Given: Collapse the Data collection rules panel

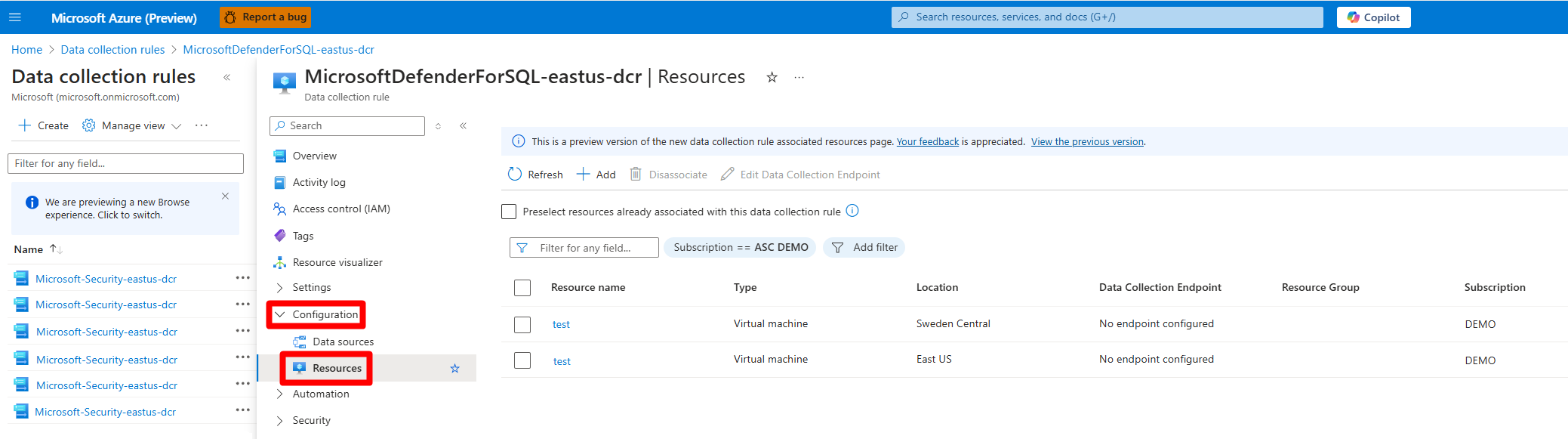Looking at the screenshot, I should click(x=226, y=77).
